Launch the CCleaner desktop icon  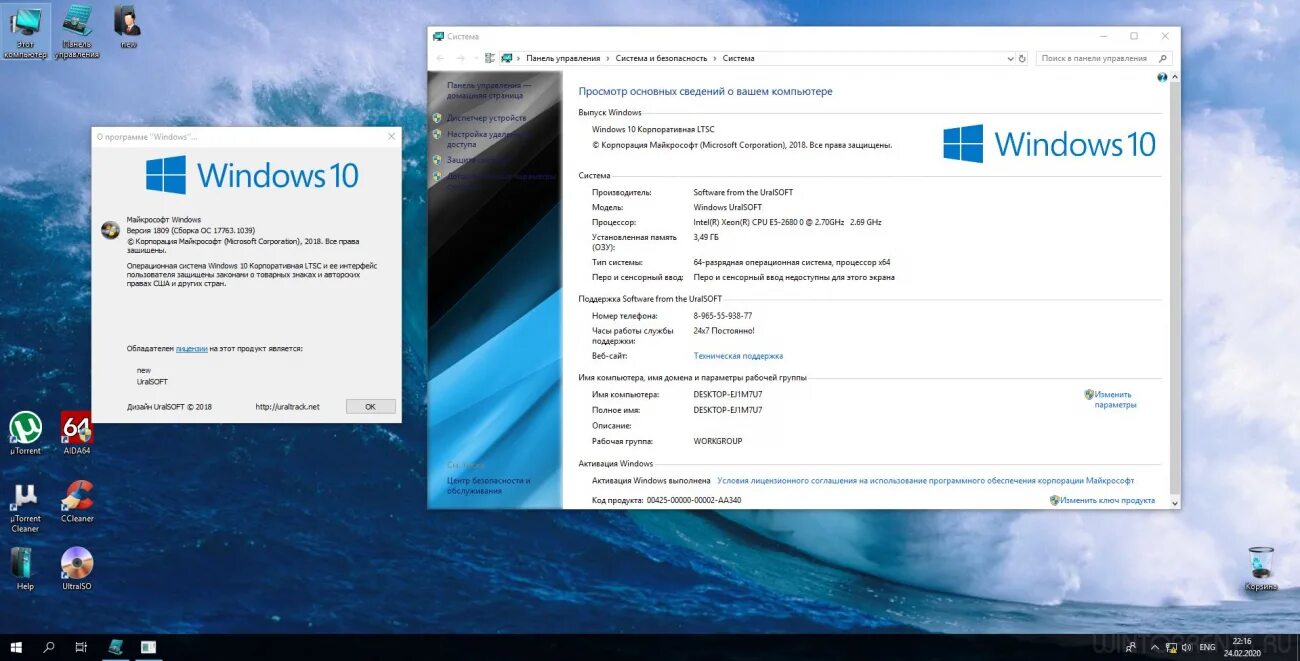(77, 501)
